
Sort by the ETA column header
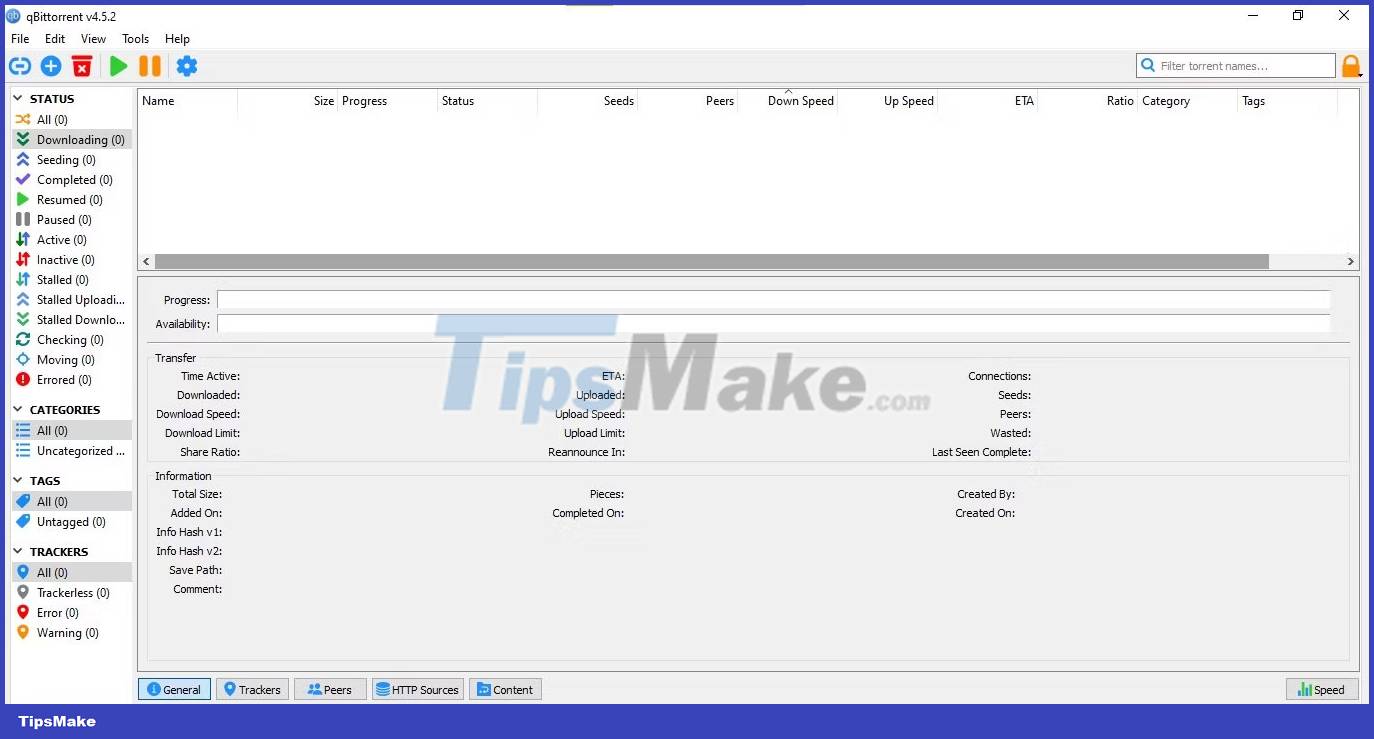coord(987,101)
